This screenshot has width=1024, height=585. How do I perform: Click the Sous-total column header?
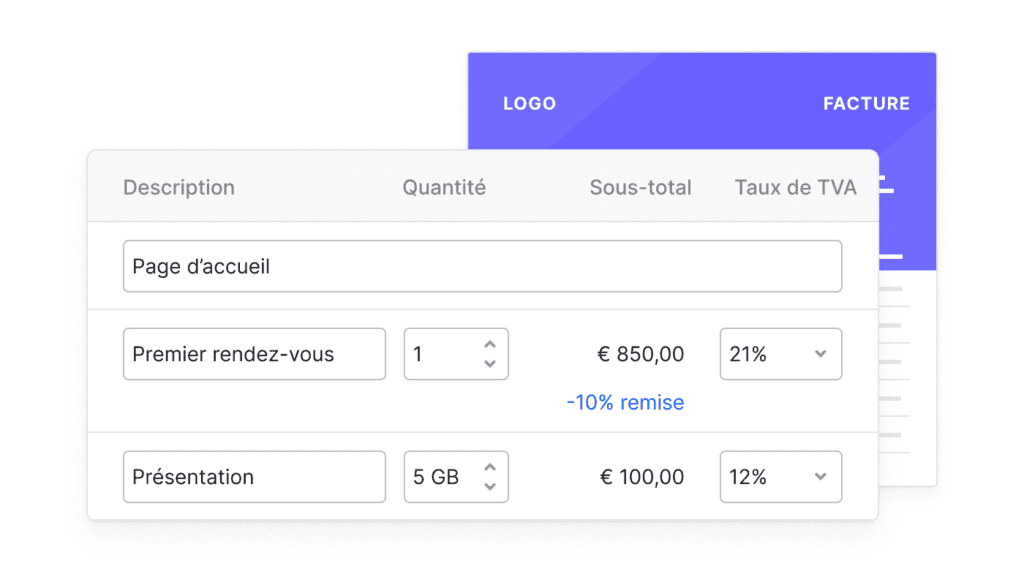640,187
